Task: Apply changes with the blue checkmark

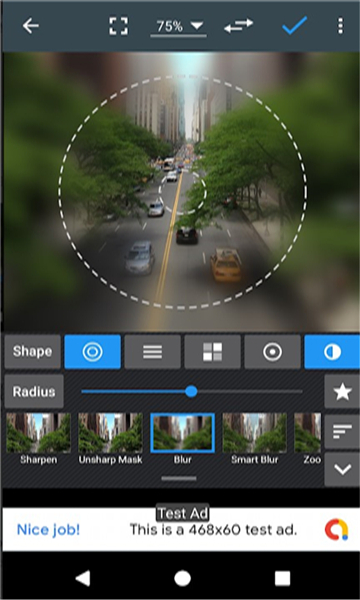Action: point(295,26)
